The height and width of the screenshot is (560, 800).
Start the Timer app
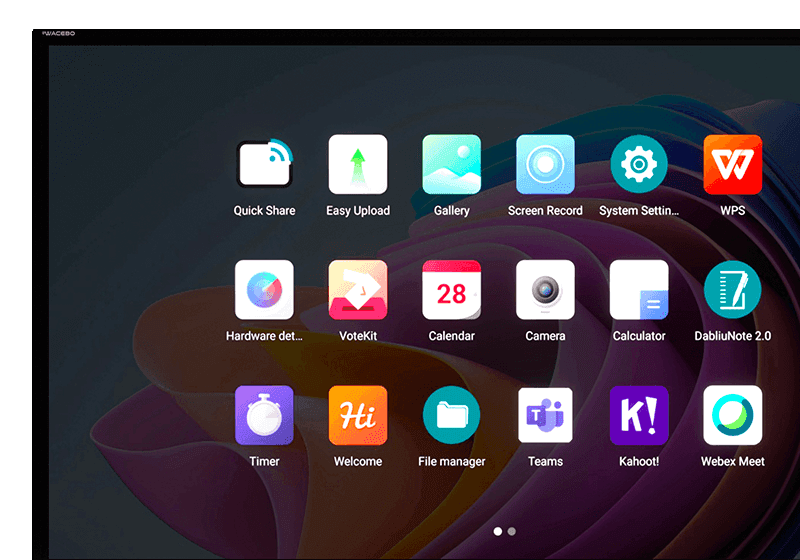point(264,415)
